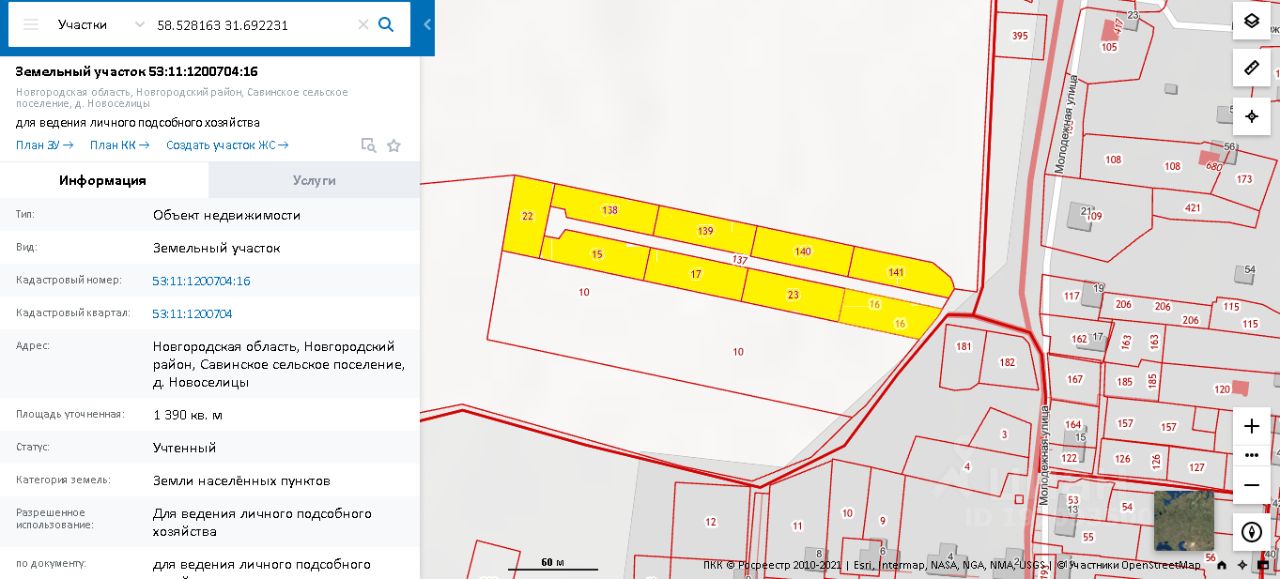Viewport: 1280px width, 579px height.
Task: Activate the locate-me crosshair button
Action: coord(1251,116)
